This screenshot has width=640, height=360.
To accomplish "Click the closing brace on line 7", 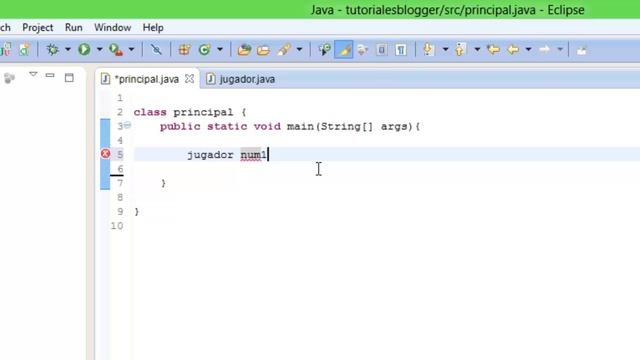I will coord(163,183).
